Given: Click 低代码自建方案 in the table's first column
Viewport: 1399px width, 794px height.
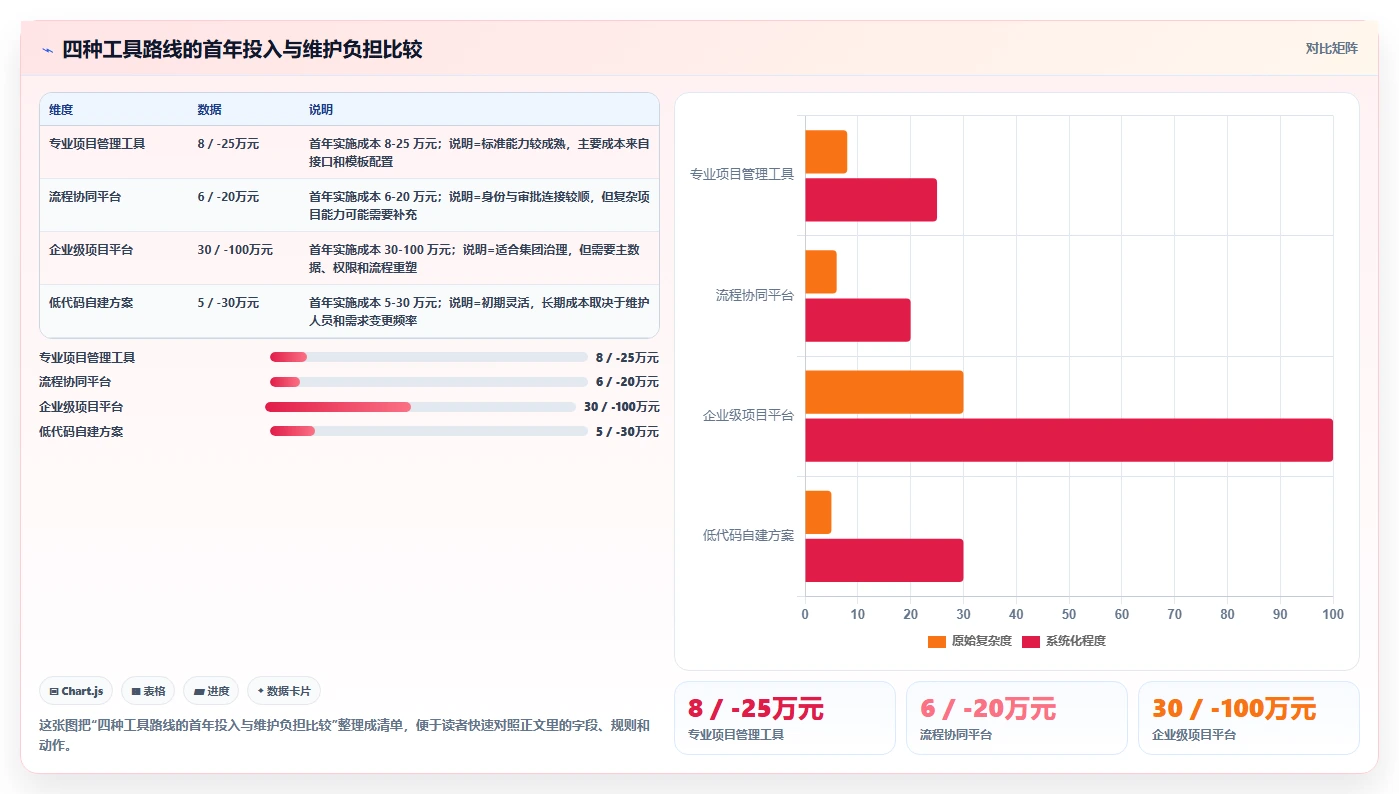Looking at the screenshot, I should click(91, 303).
